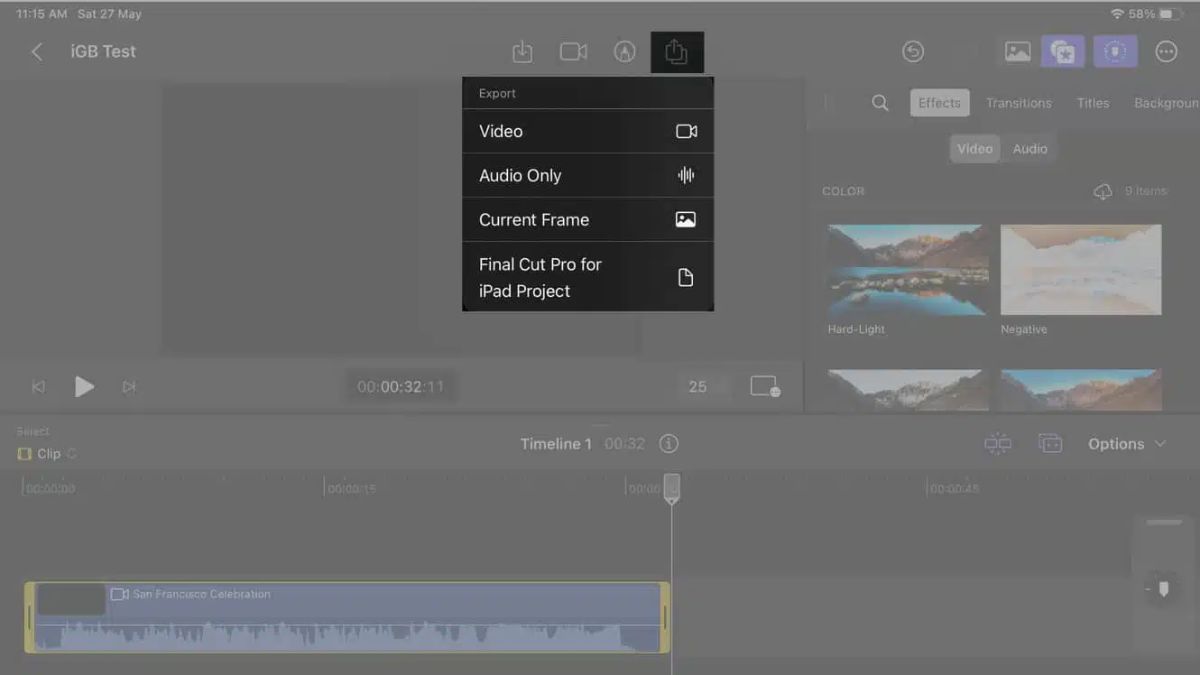
Task: Open the more options ellipsis menu
Action: [x=1166, y=52]
